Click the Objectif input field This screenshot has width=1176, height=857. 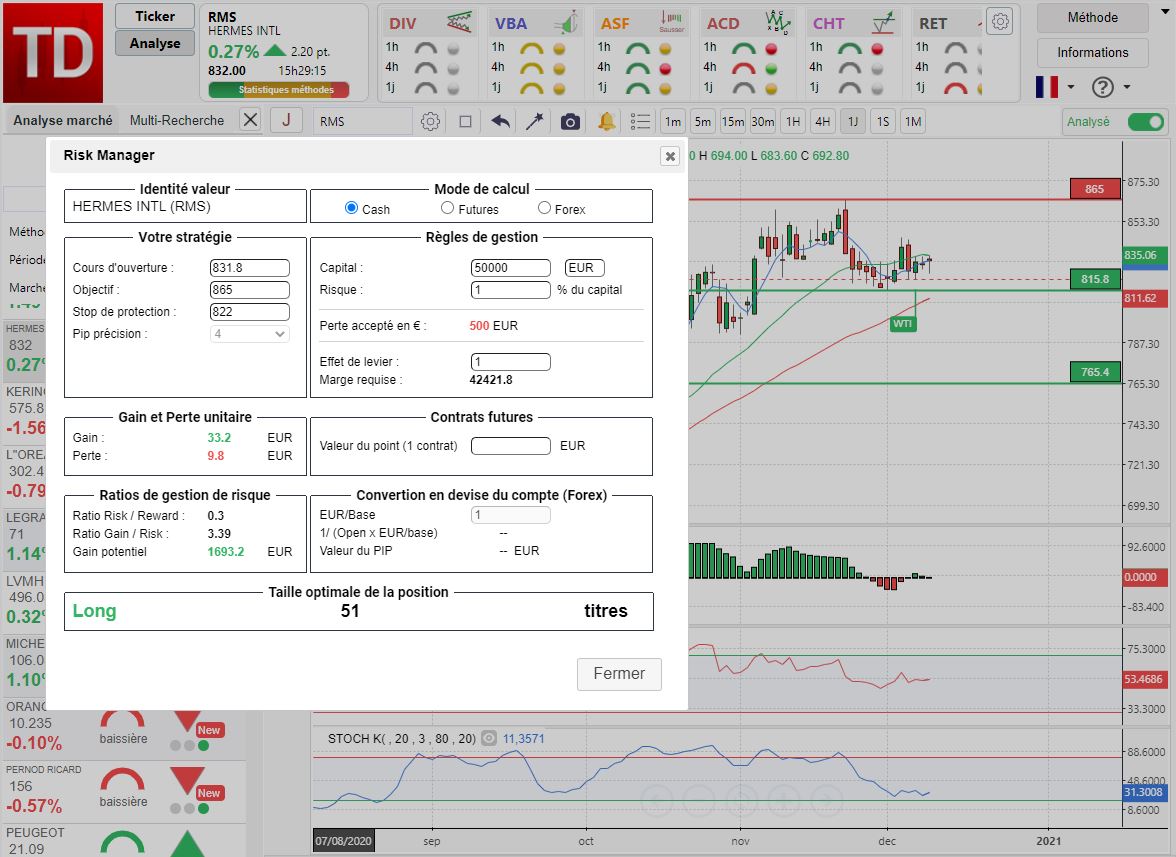[x=250, y=289]
